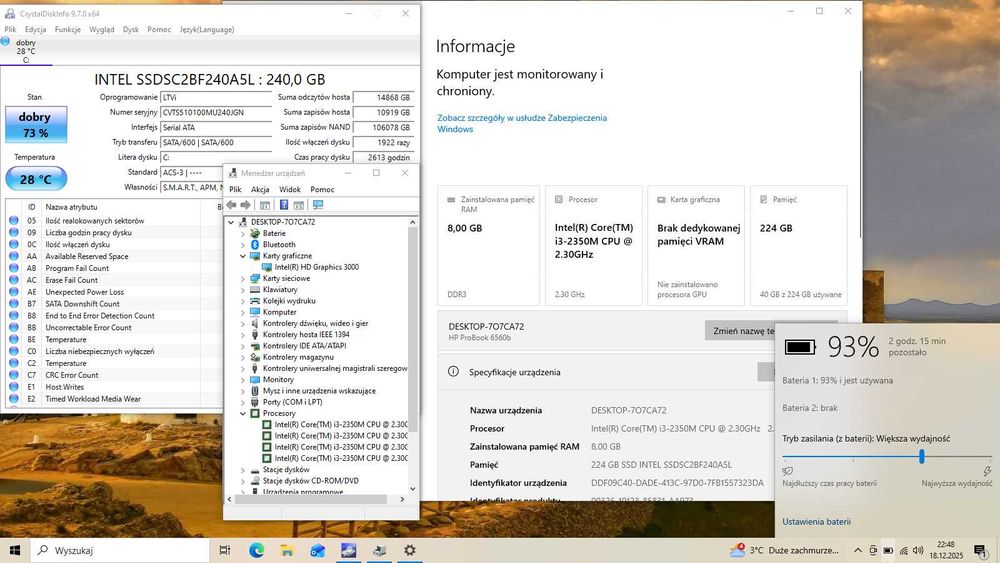
Task: Open the Settings gear icon on the taskbar
Action: pyautogui.click(x=410, y=550)
